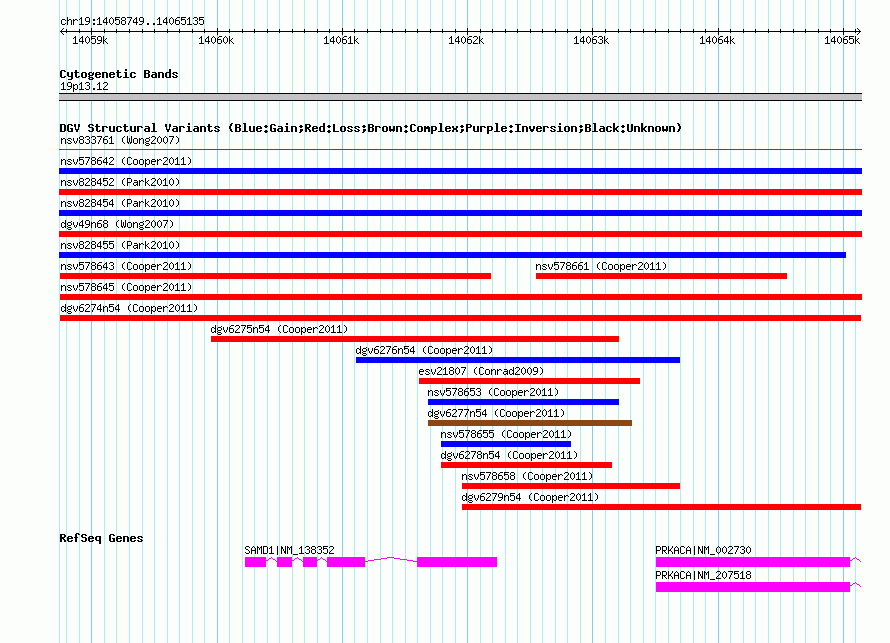
Task: Click the red dgv49n68 loss bar
Action: click(x=460, y=234)
